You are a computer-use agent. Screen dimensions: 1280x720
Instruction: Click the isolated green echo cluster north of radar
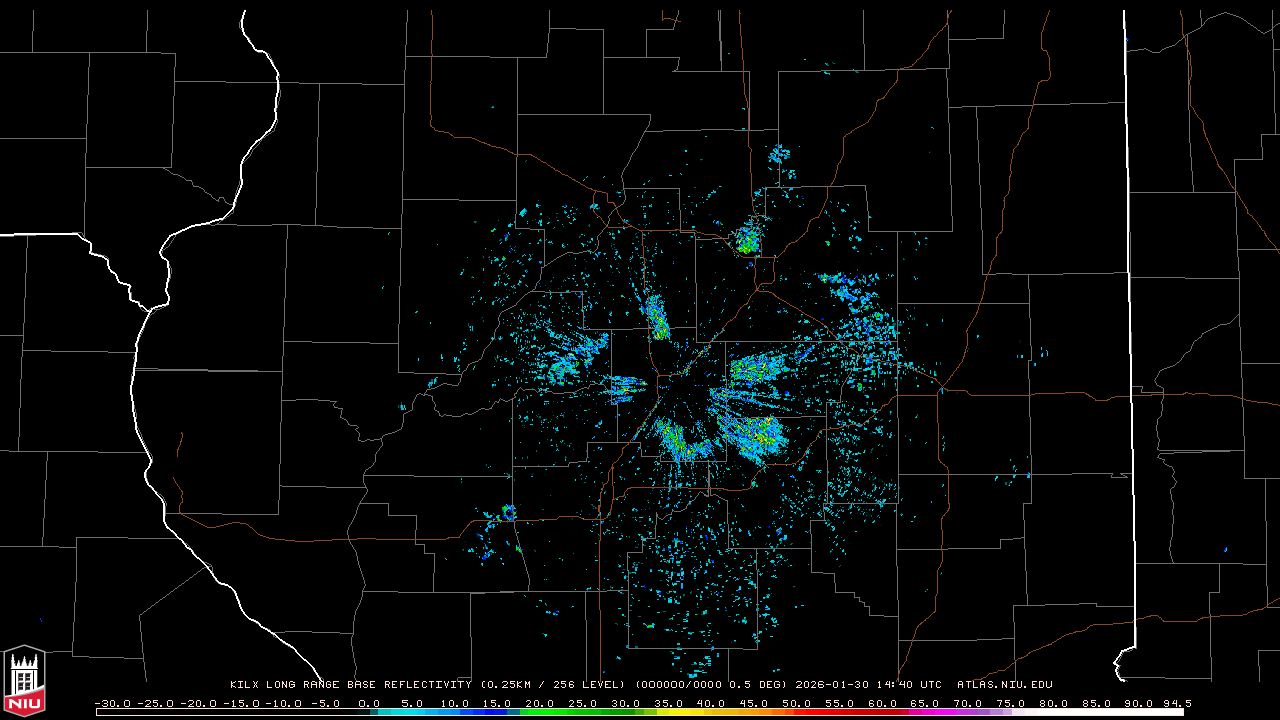(747, 239)
